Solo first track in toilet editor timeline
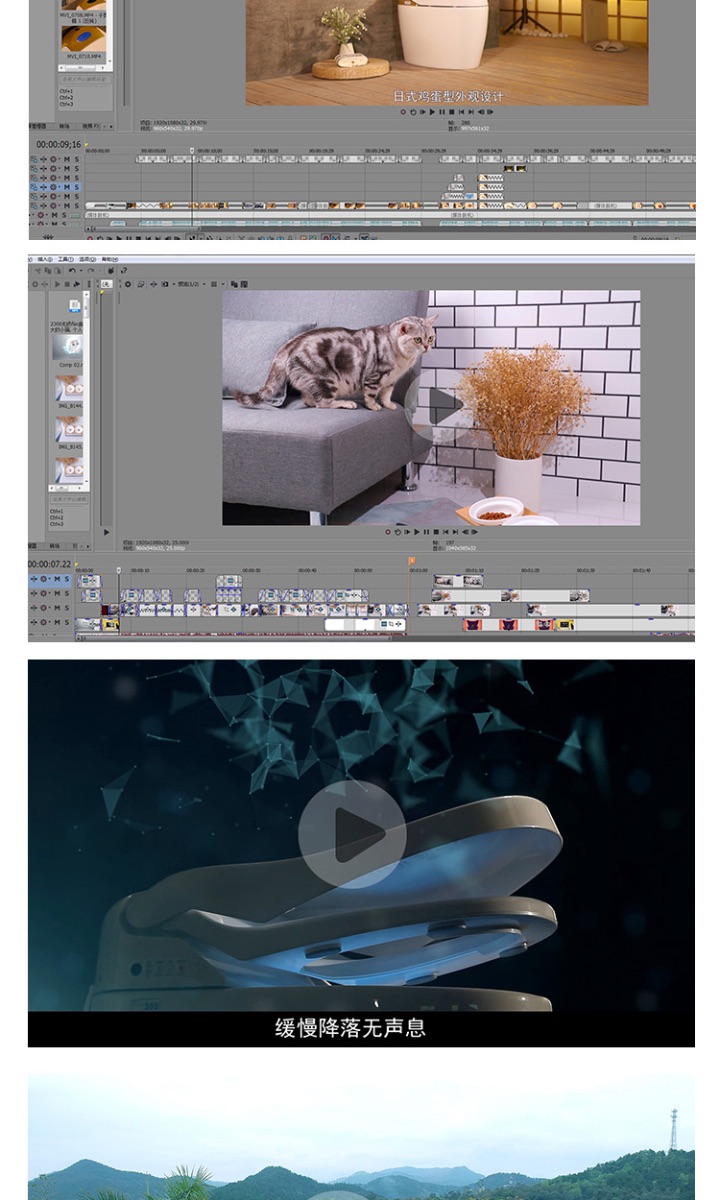This screenshot has width=720, height=1200. pos(77,159)
